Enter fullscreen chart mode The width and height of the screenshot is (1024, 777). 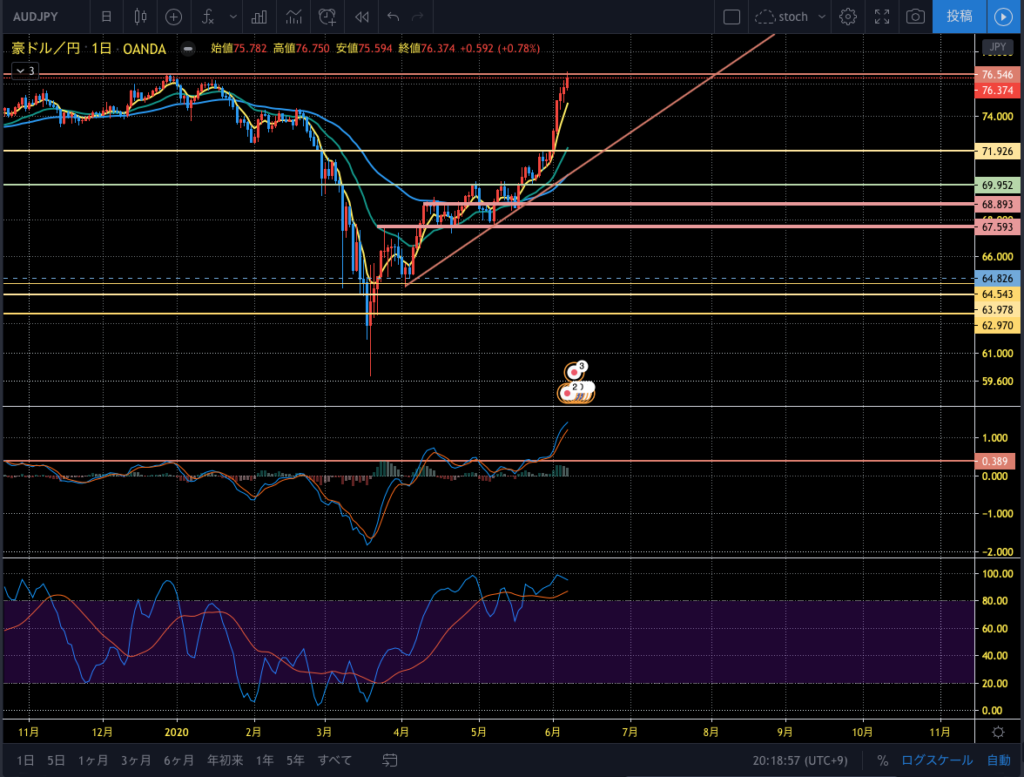(x=882, y=16)
